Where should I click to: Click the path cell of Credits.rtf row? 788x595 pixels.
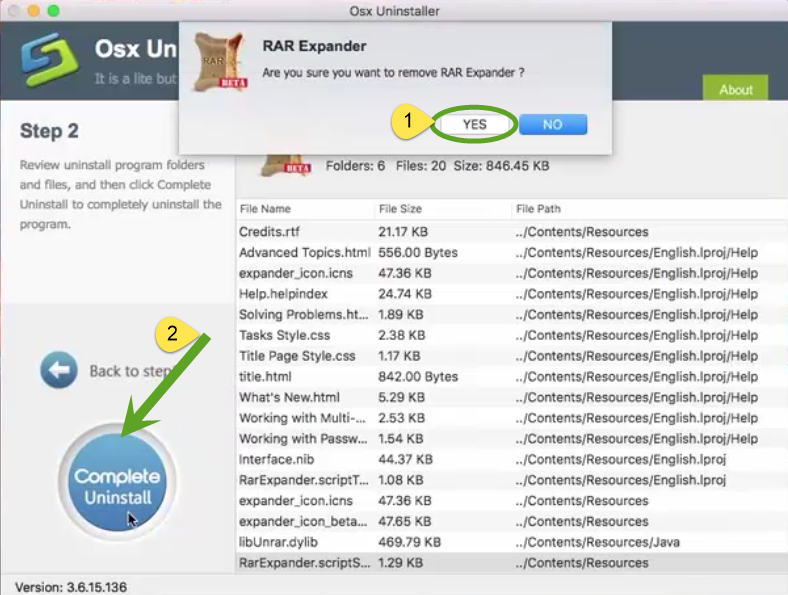(x=582, y=232)
